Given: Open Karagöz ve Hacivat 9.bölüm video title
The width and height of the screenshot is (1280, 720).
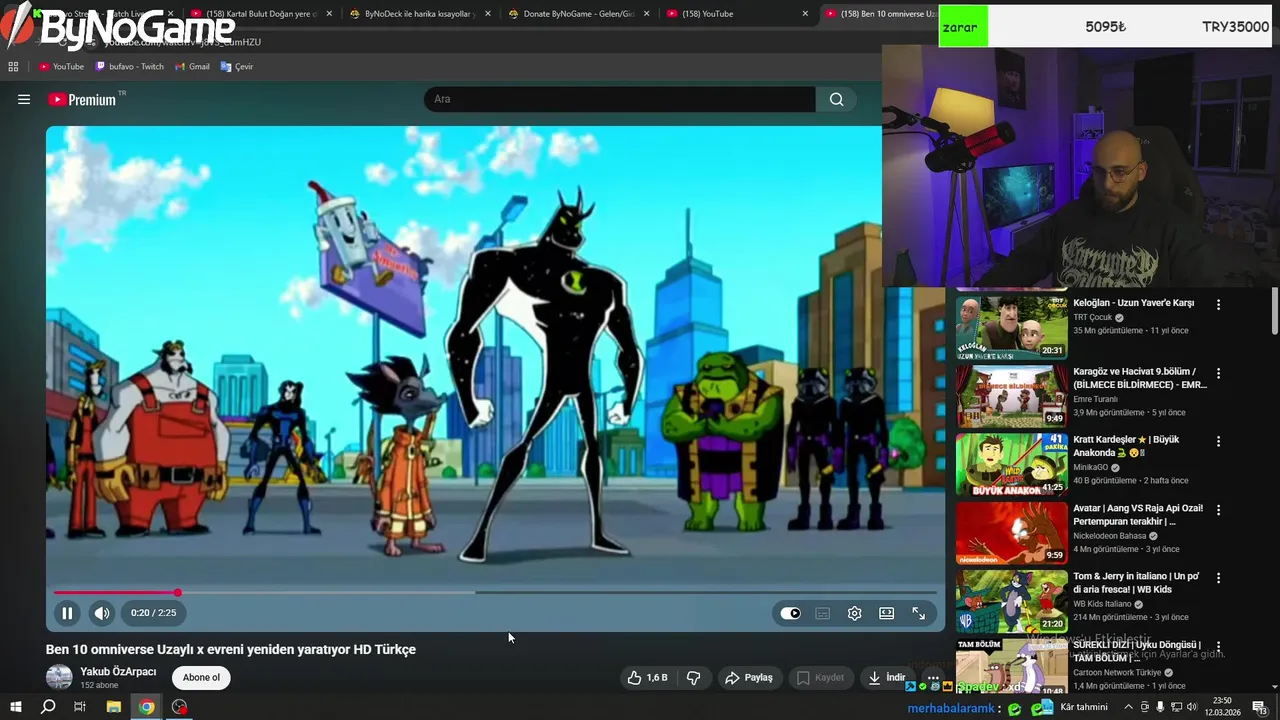Looking at the screenshot, I should pos(1140,378).
